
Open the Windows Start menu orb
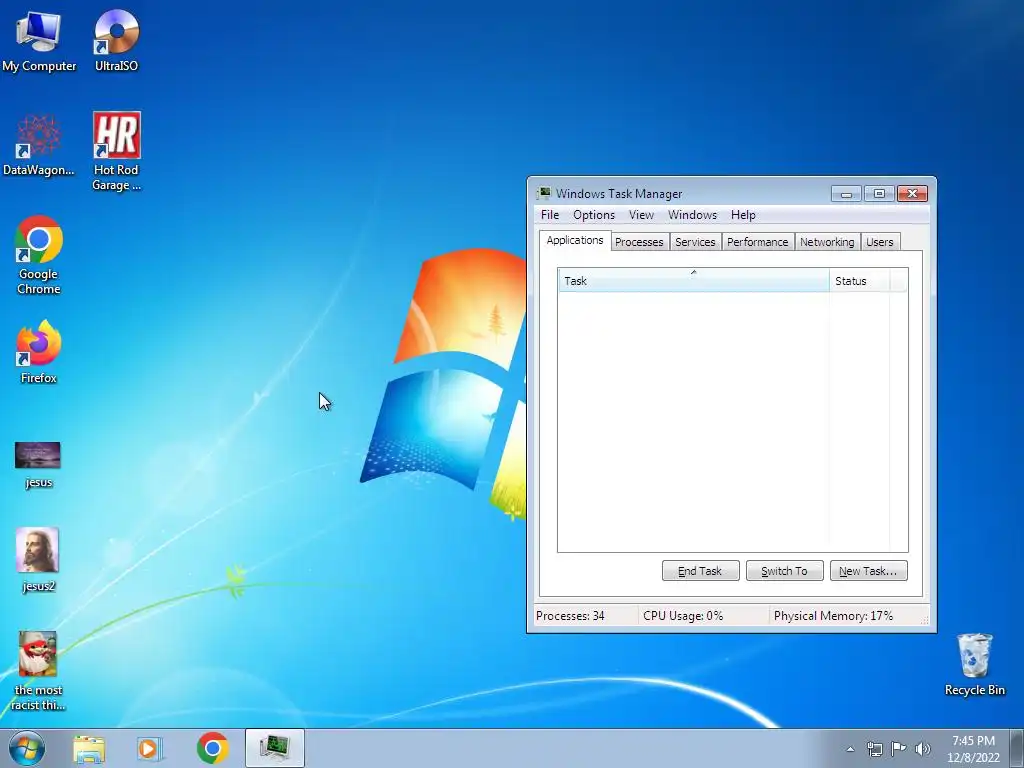pos(27,748)
